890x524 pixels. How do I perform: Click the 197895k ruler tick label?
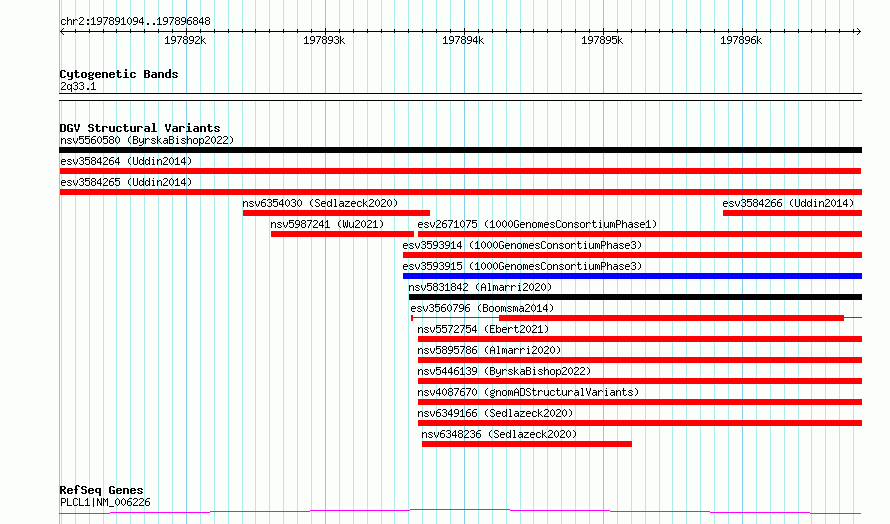[x=602, y=40]
